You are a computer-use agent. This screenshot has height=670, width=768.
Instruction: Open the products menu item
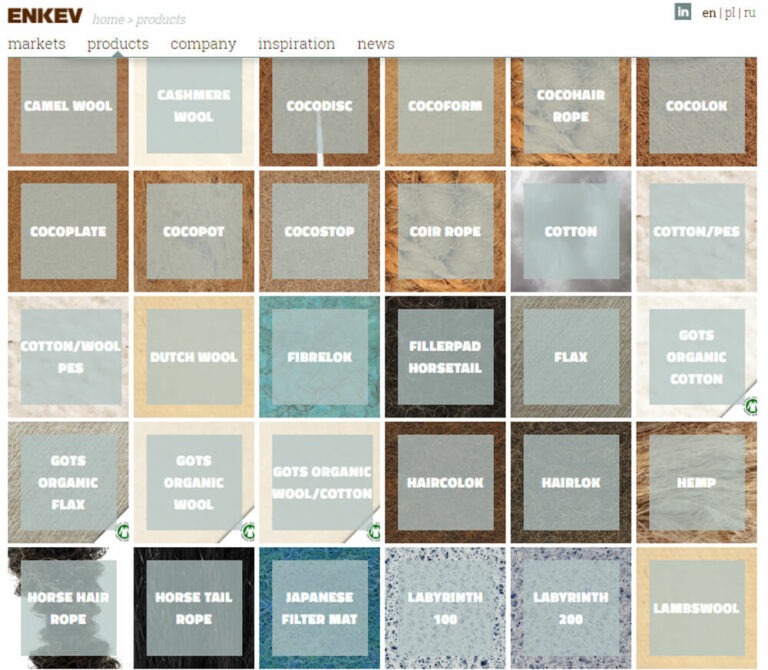118,44
